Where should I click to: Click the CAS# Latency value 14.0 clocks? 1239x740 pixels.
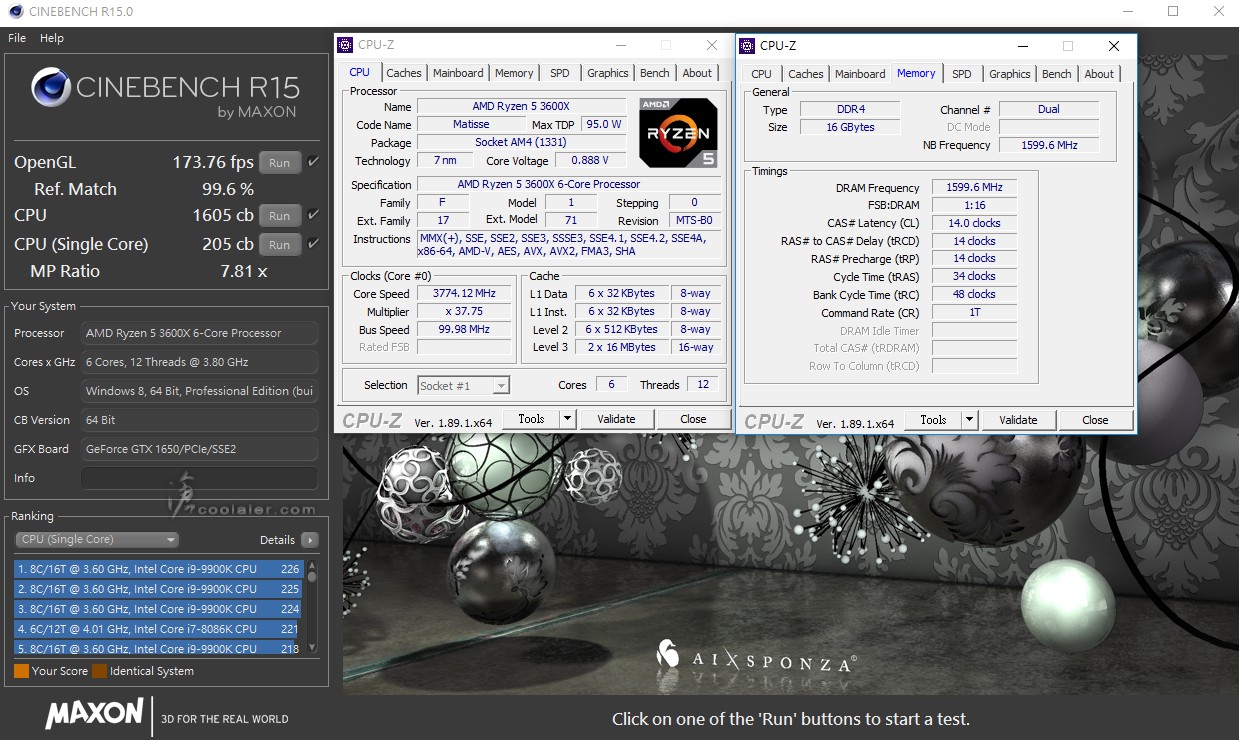(974, 223)
